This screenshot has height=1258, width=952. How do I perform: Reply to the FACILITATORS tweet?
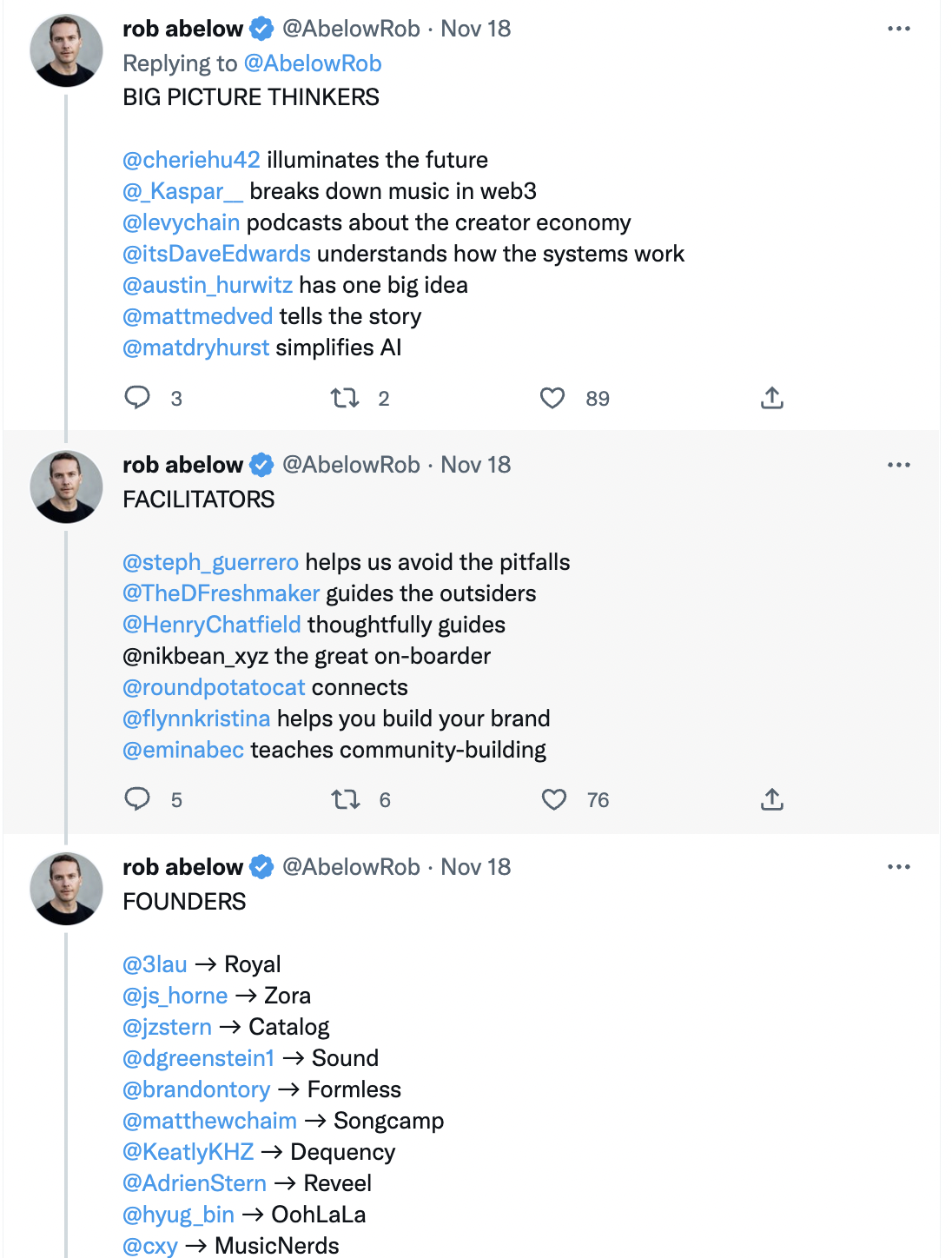click(x=137, y=799)
